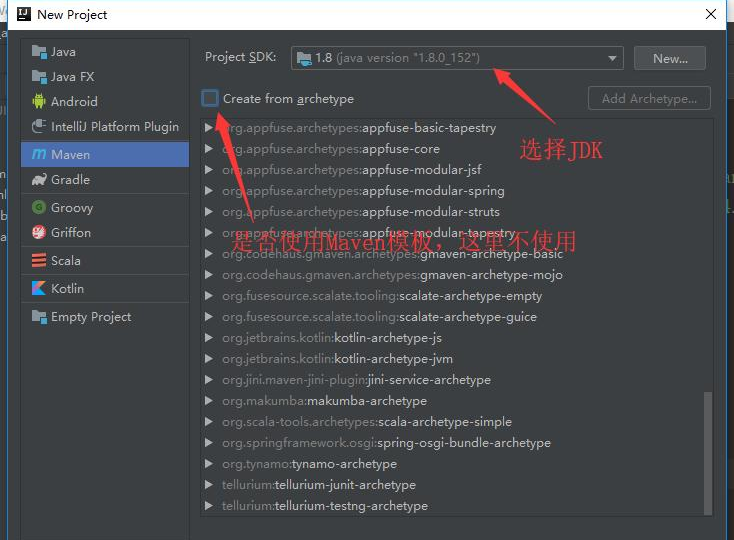Expand kotlin-archetype-js node
734x540 pixels.
(209, 337)
